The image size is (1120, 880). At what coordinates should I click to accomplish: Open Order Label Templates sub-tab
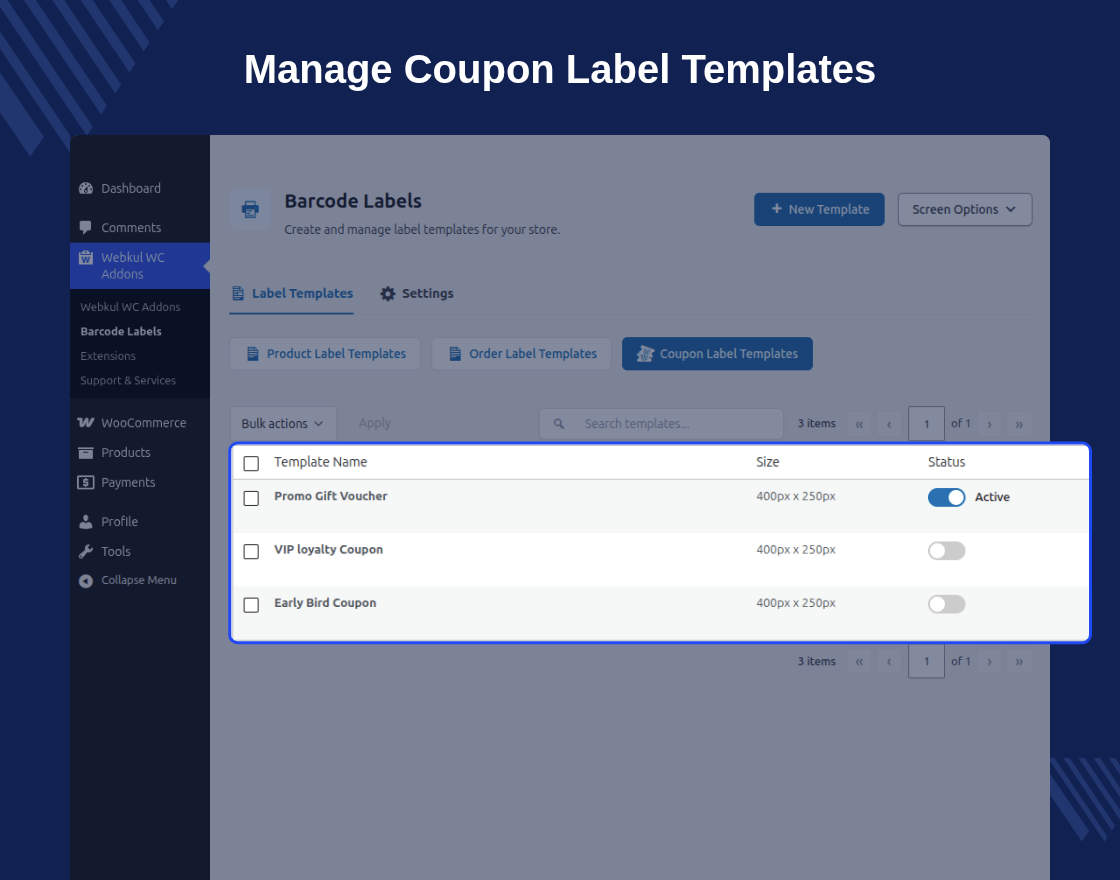pyautogui.click(x=521, y=354)
